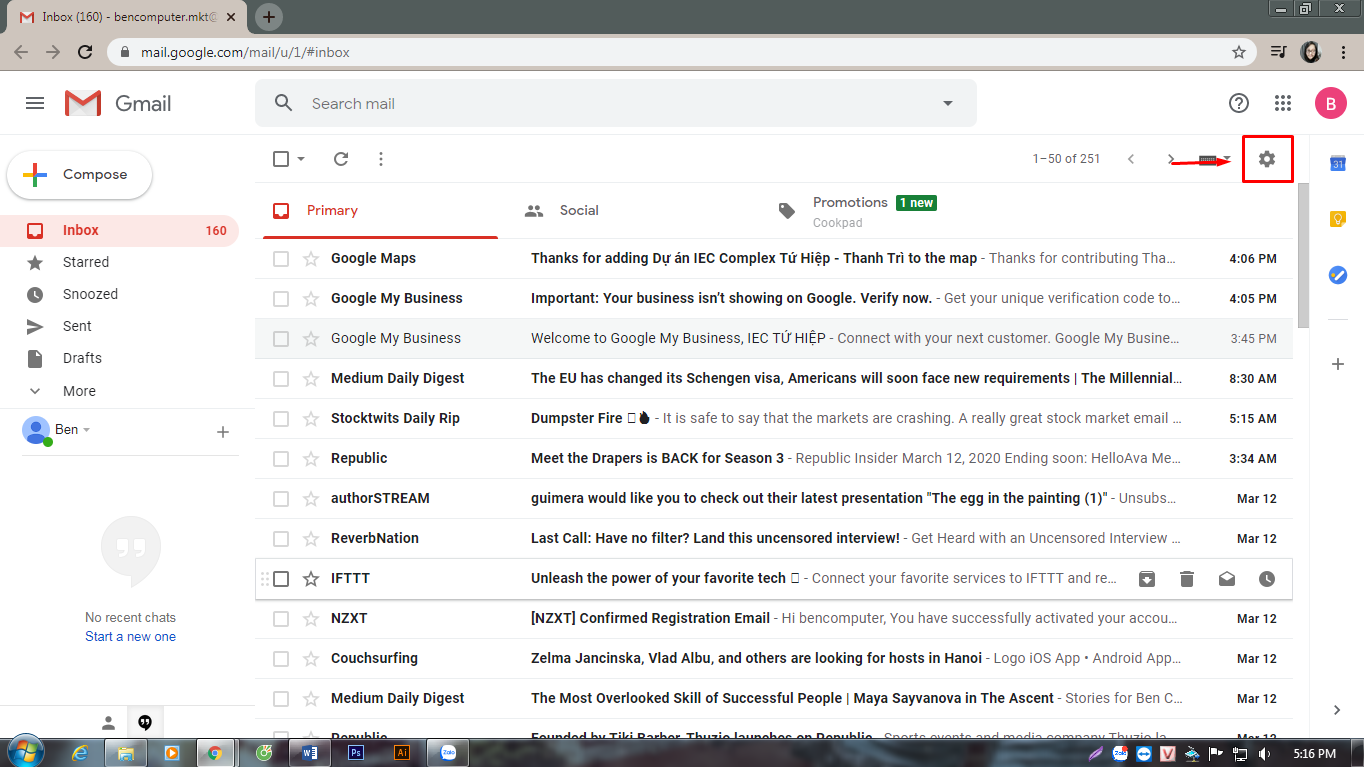Select the IFTTT email checkbox

point(281,578)
